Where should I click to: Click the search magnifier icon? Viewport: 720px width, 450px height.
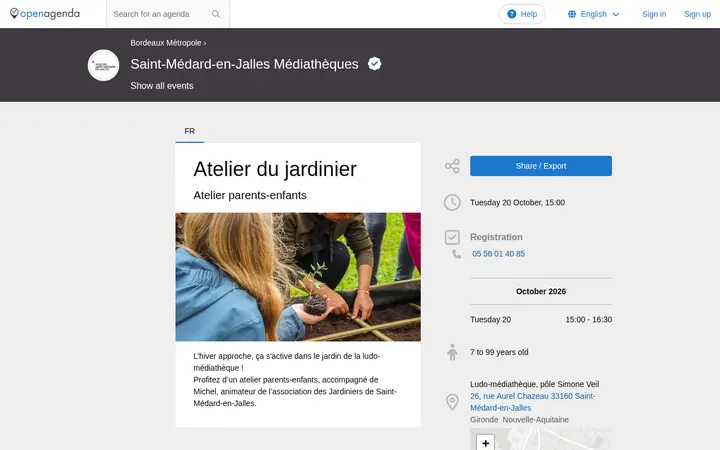pos(216,14)
